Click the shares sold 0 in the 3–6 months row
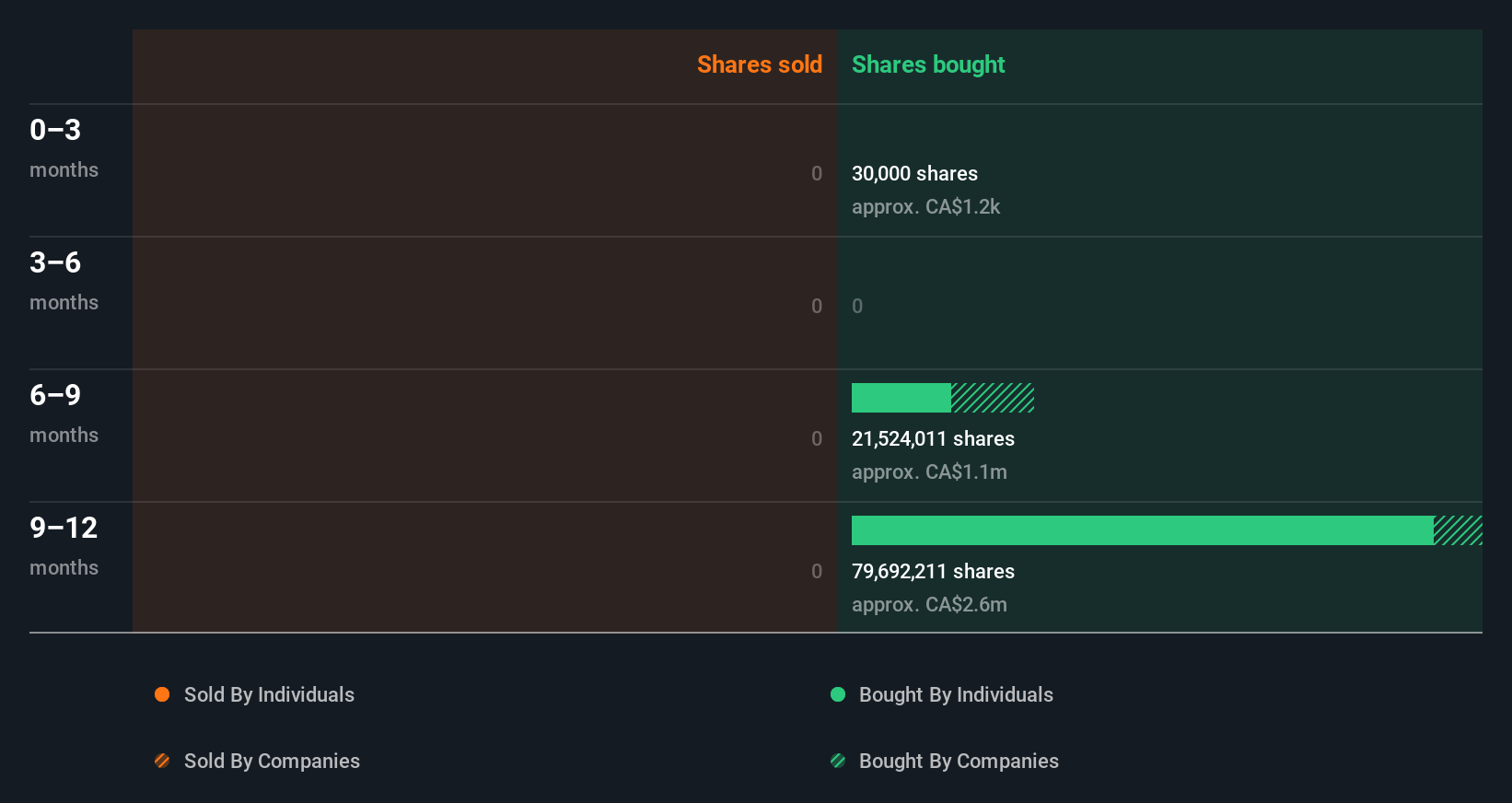The image size is (1512, 803). (817, 306)
